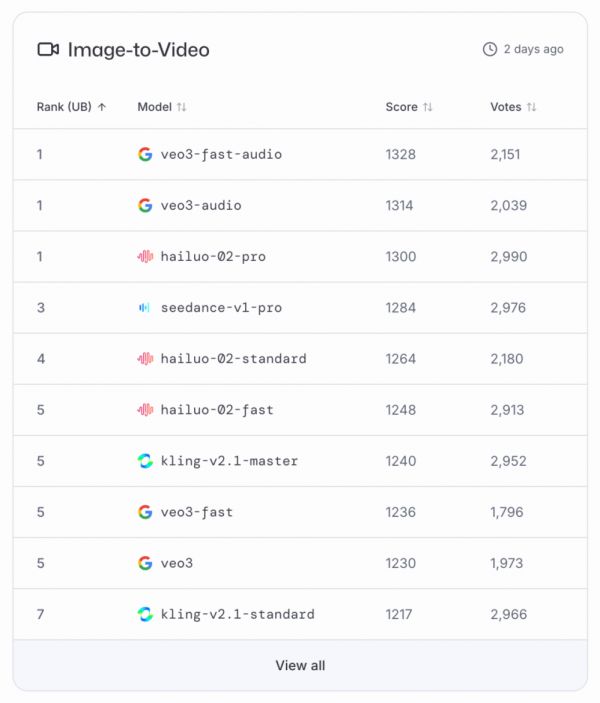Click the kling-v2.1-master logo icon
The image size is (600, 703).
(x=145, y=461)
